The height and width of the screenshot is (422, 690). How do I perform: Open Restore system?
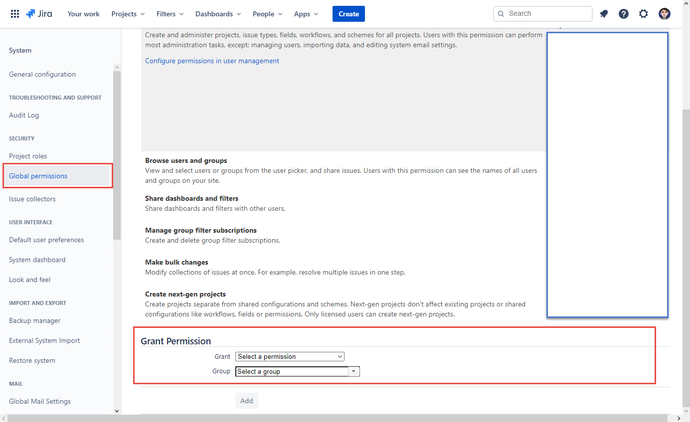[x=32, y=360]
